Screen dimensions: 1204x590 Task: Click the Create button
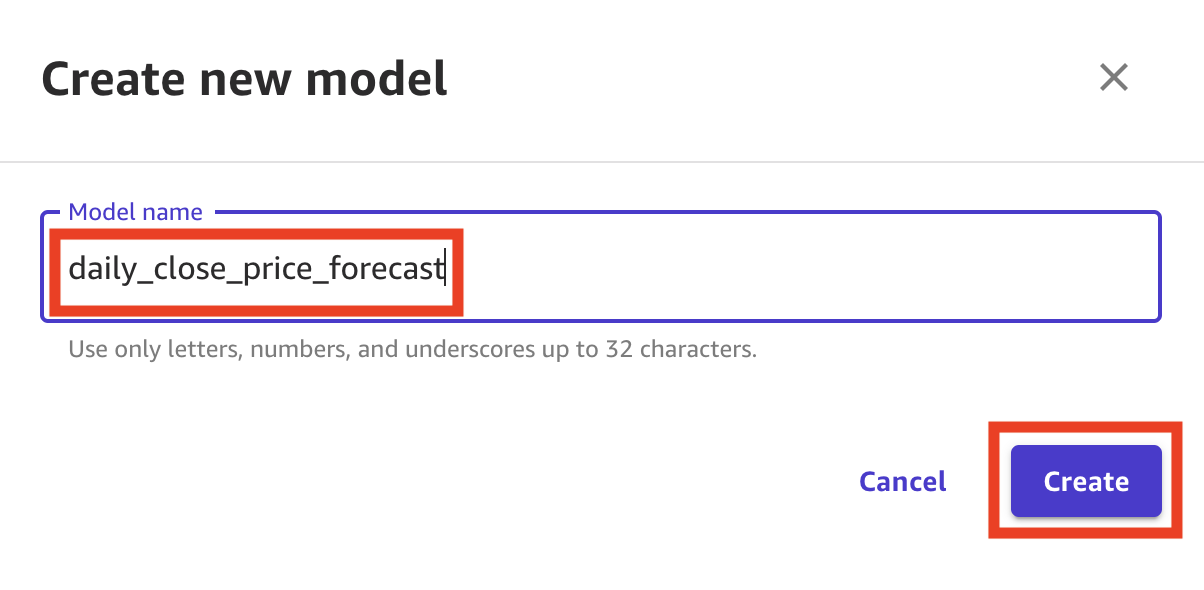(x=1086, y=481)
